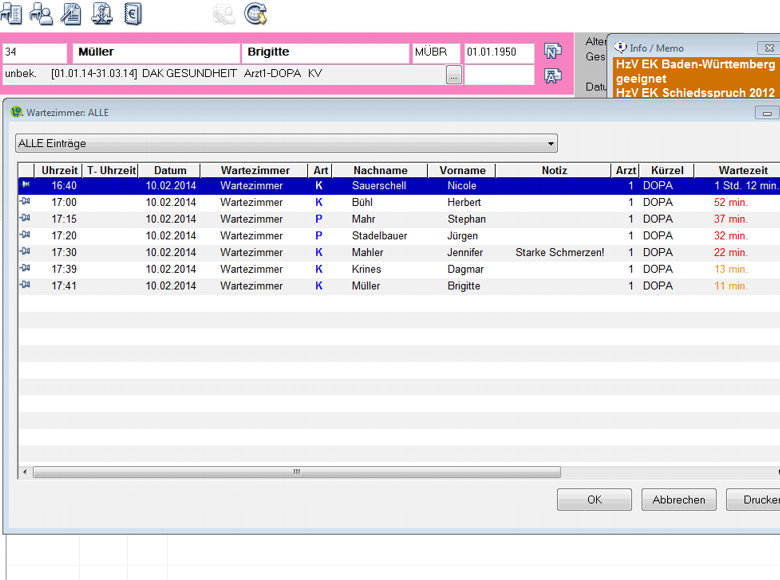Open the patient search toolbar icon
Screen dimensions: 780x580
click(42, 13)
